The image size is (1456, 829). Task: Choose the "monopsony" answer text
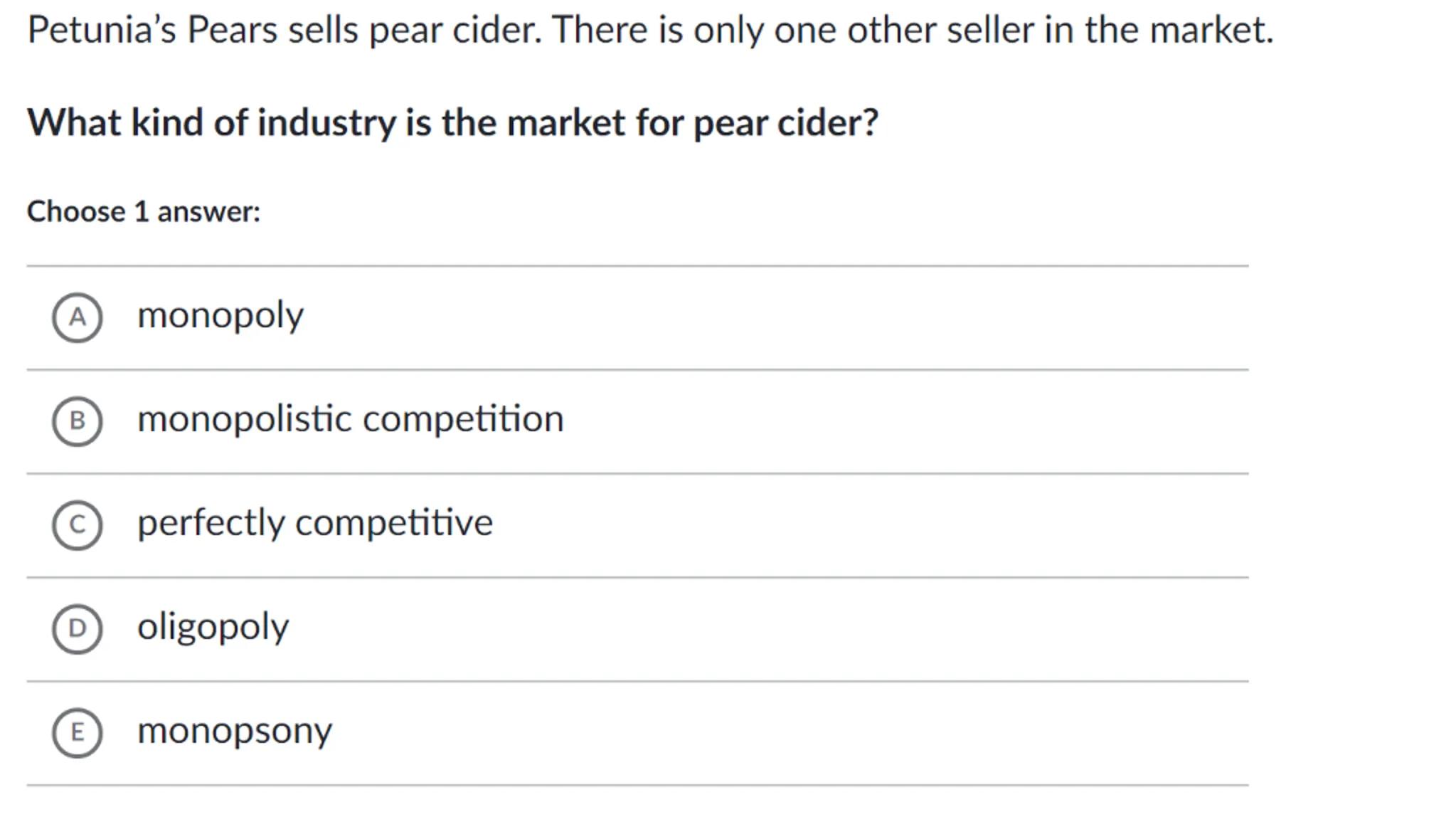coord(235,732)
